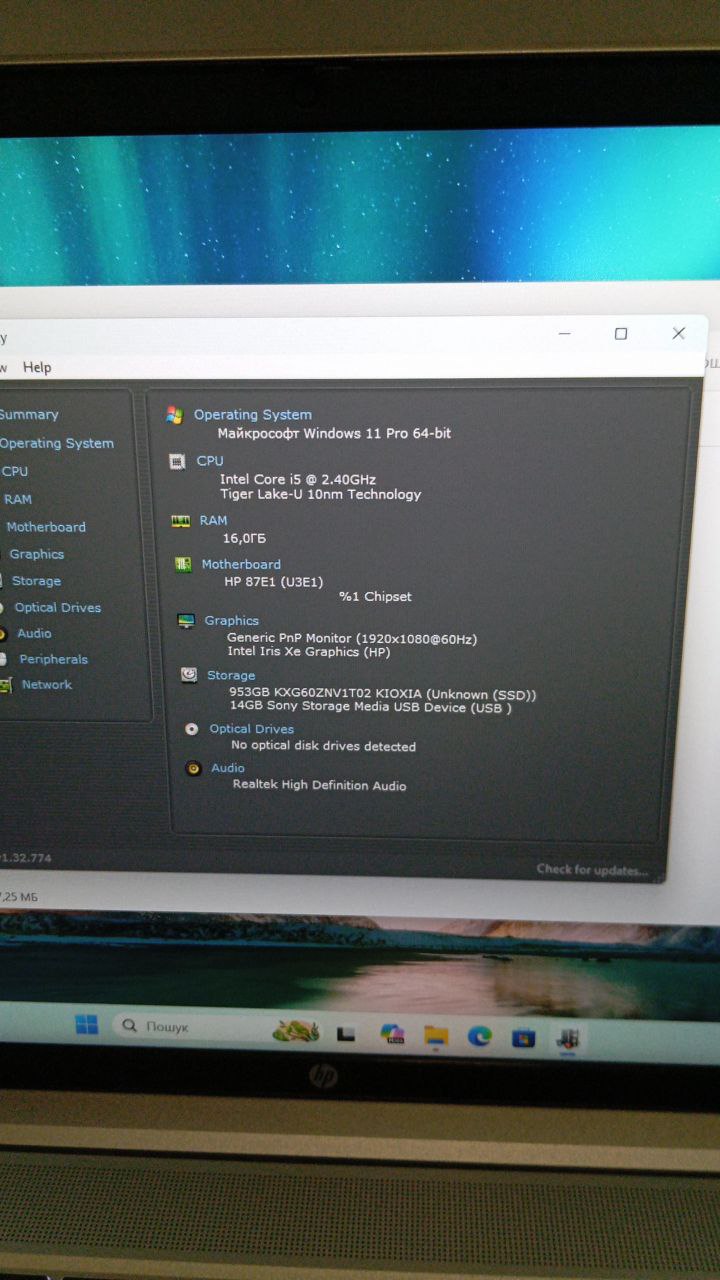Click the green RAM module icon
This screenshot has width=720, height=1280.
[x=180, y=521]
